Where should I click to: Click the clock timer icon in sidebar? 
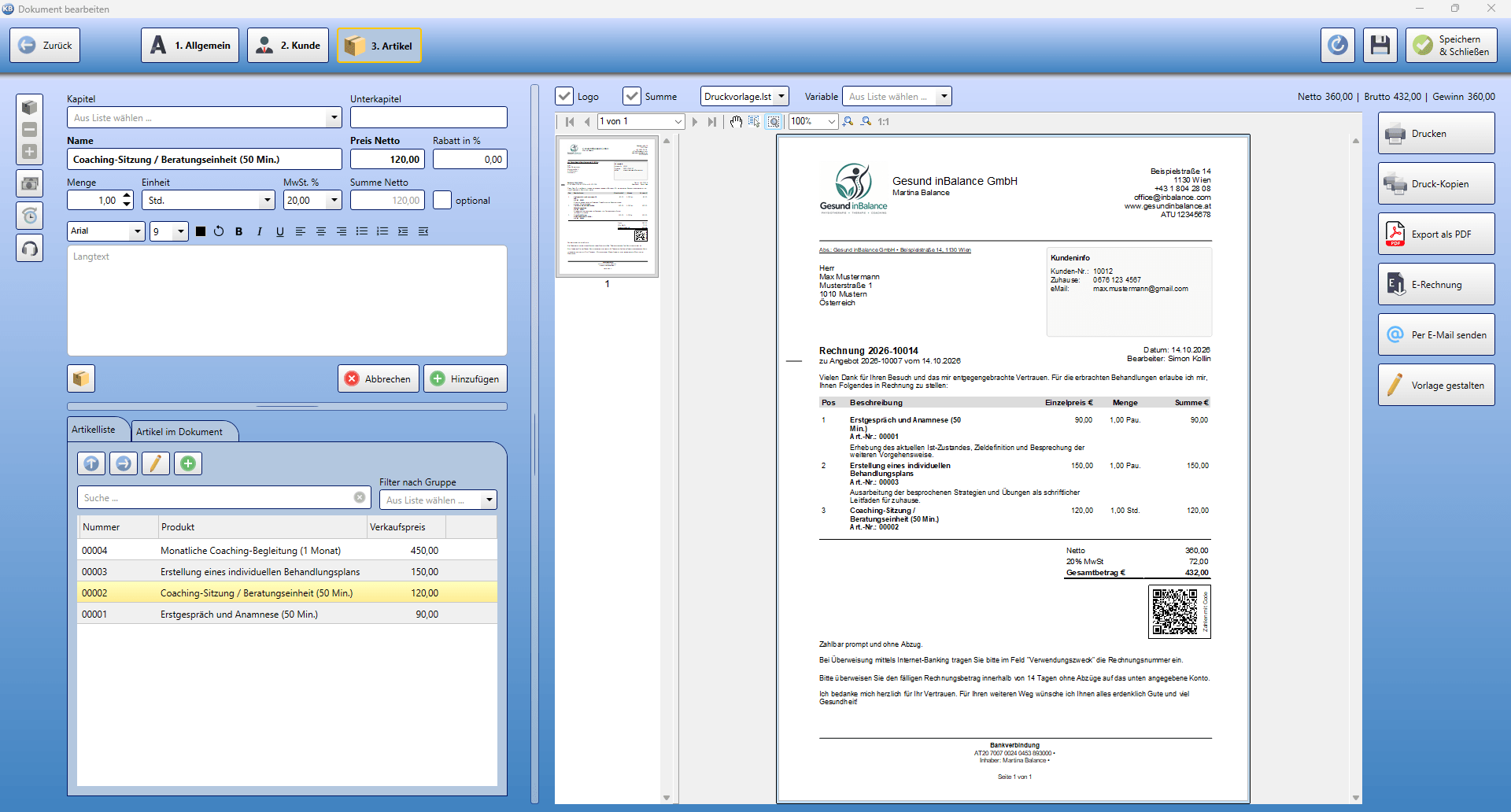[x=29, y=216]
